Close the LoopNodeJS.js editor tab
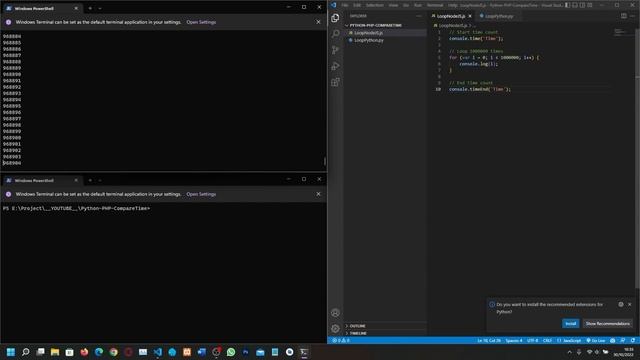This screenshot has width=640, height=360. coord(470,16)
